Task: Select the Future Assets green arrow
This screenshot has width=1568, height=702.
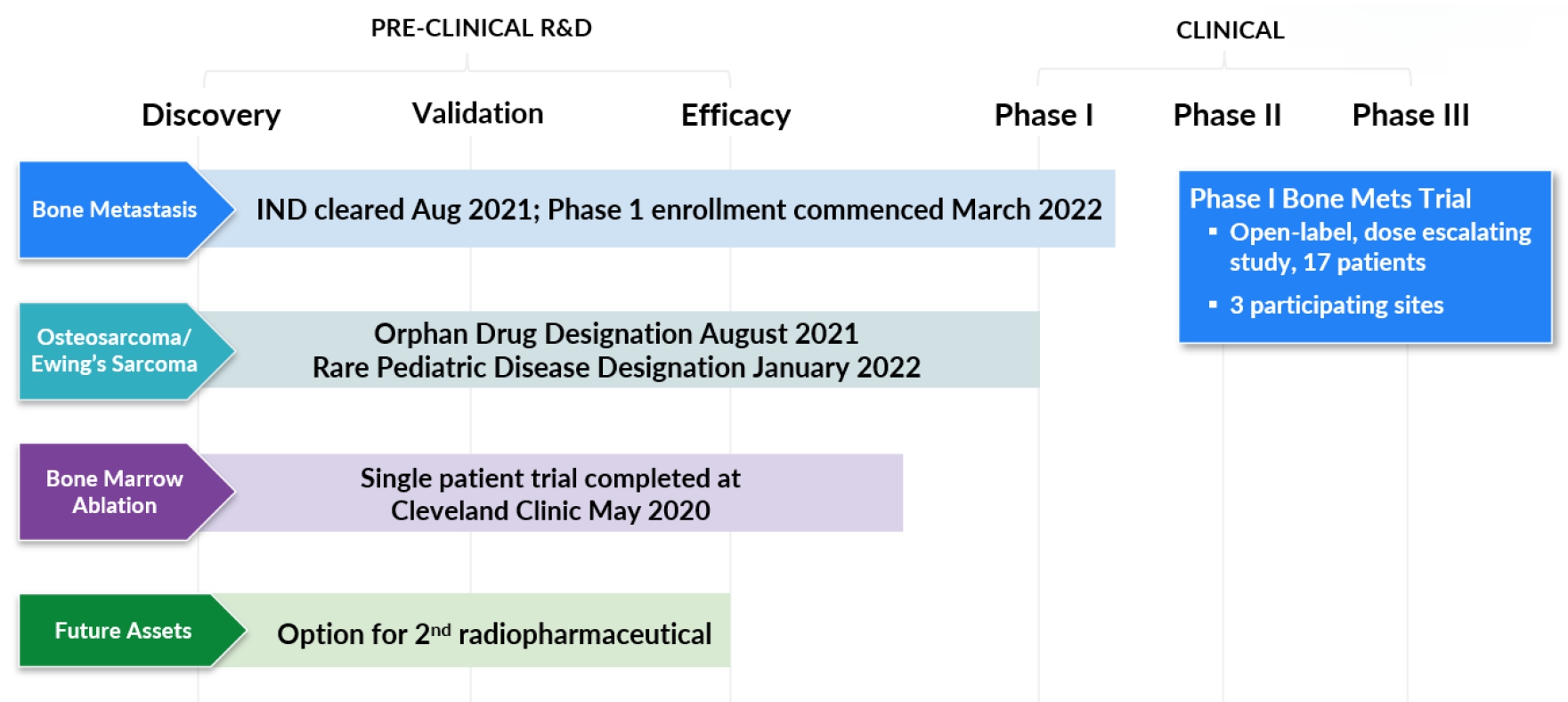Action: coord(123,631)
